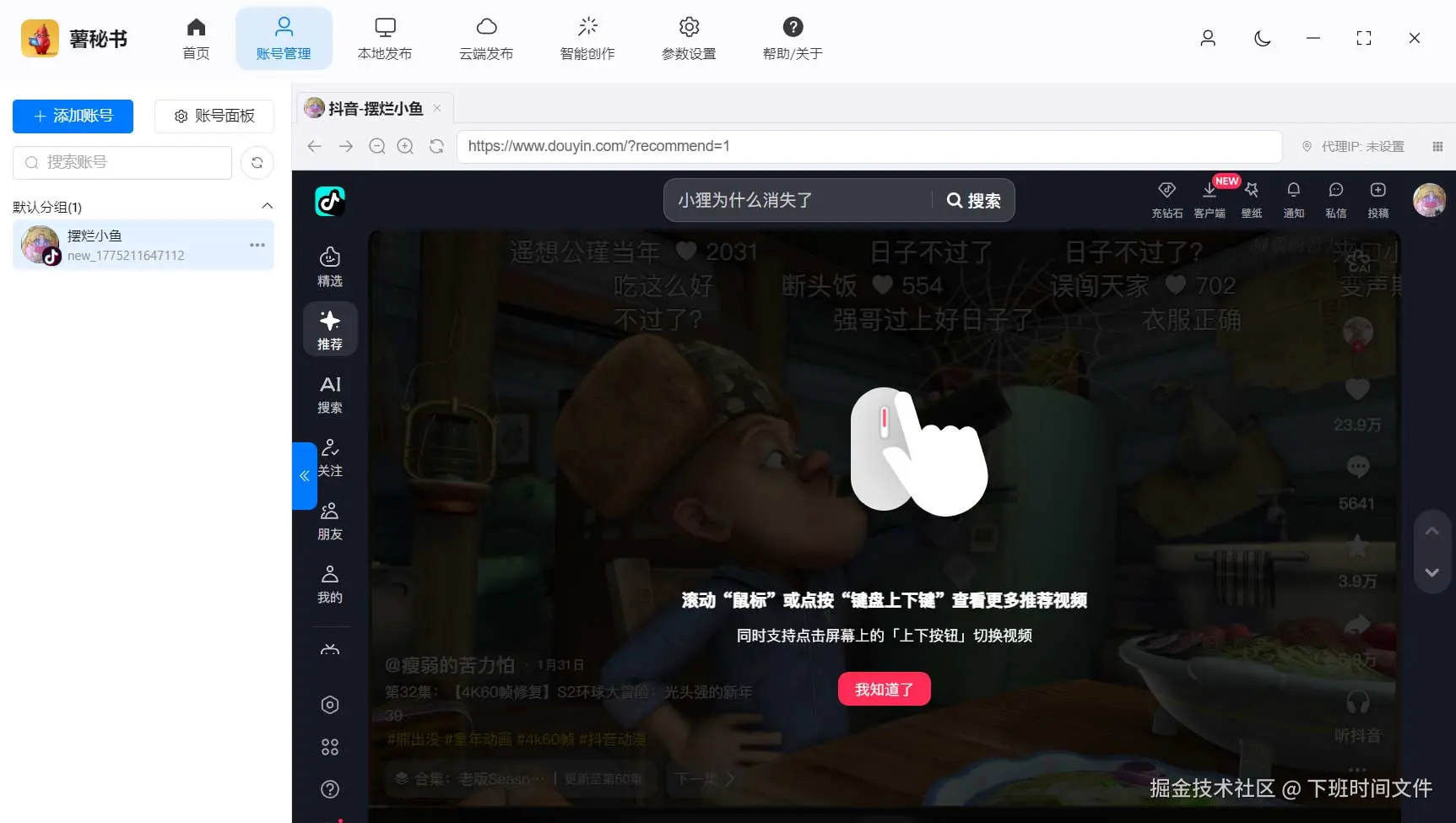Open 私信 direct messages
1456x823 pixels.
point(1336,198)
